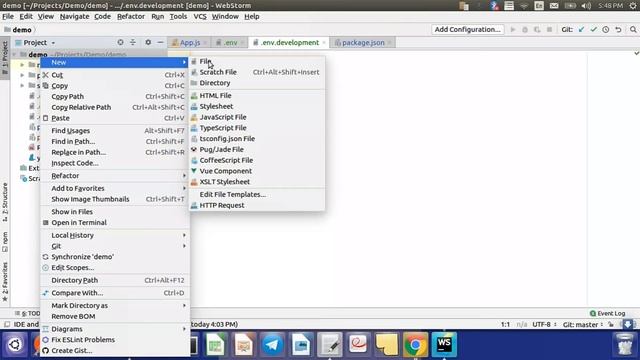This screenshot has height=360, width=640.
Task: Click the Git revert arrow icon
Action: tap(618, 29)
